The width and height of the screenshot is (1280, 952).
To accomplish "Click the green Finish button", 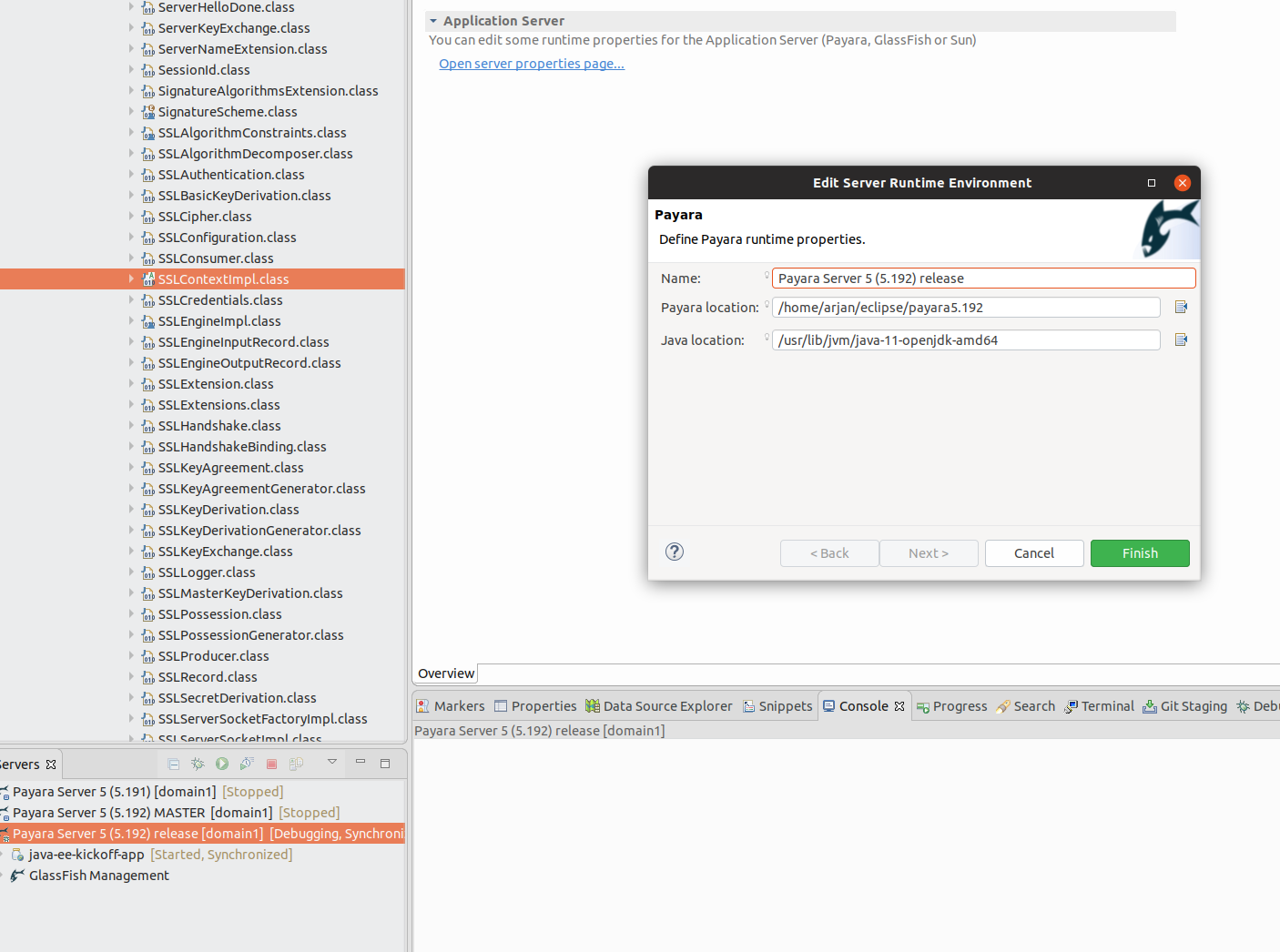I will [1140, 553].
